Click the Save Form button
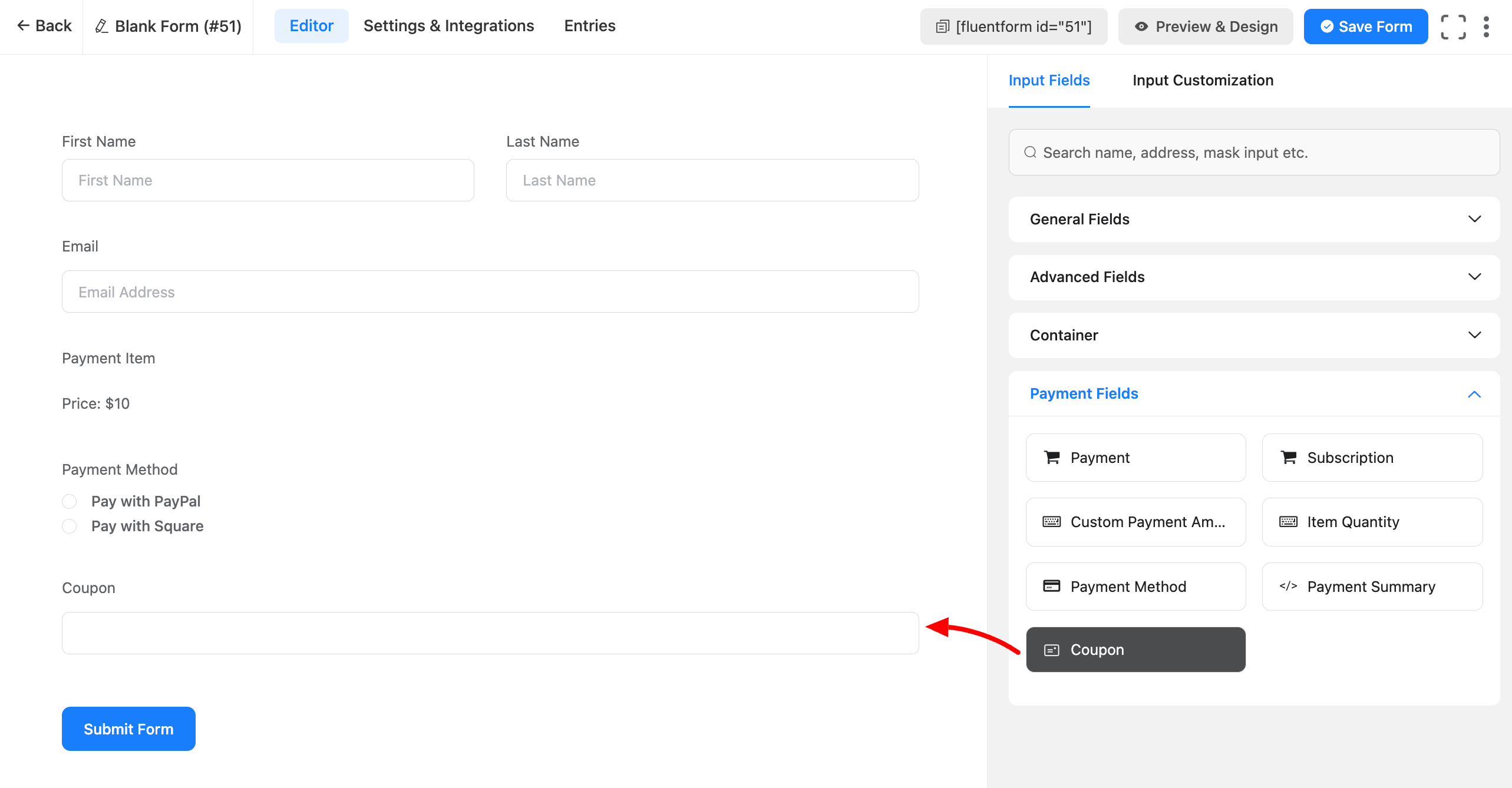The height and width of the screenshot is (788, 1512). [1365, 27]
